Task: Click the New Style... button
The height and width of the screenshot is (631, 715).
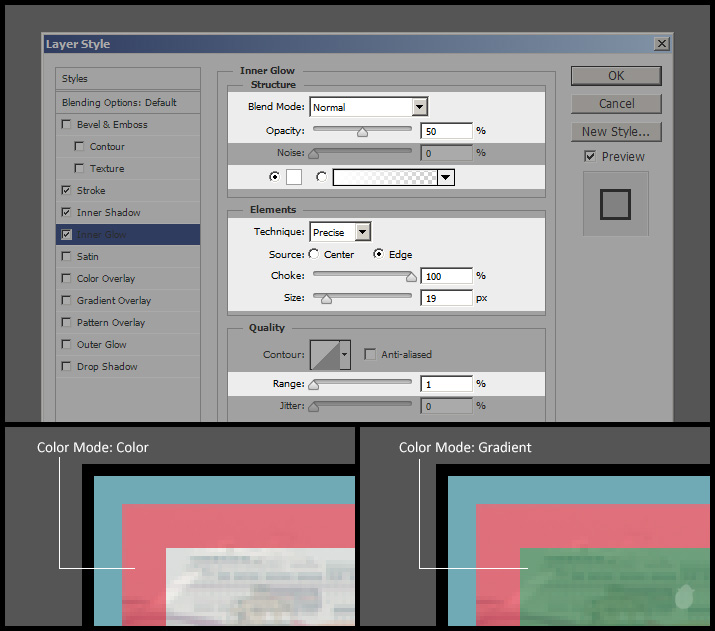Action: [616, 132]
